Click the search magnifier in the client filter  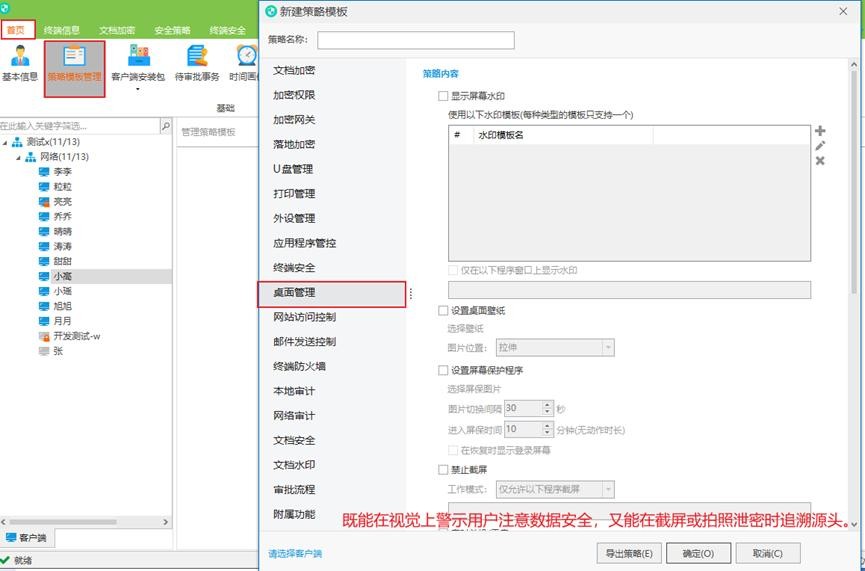(166, 126)
